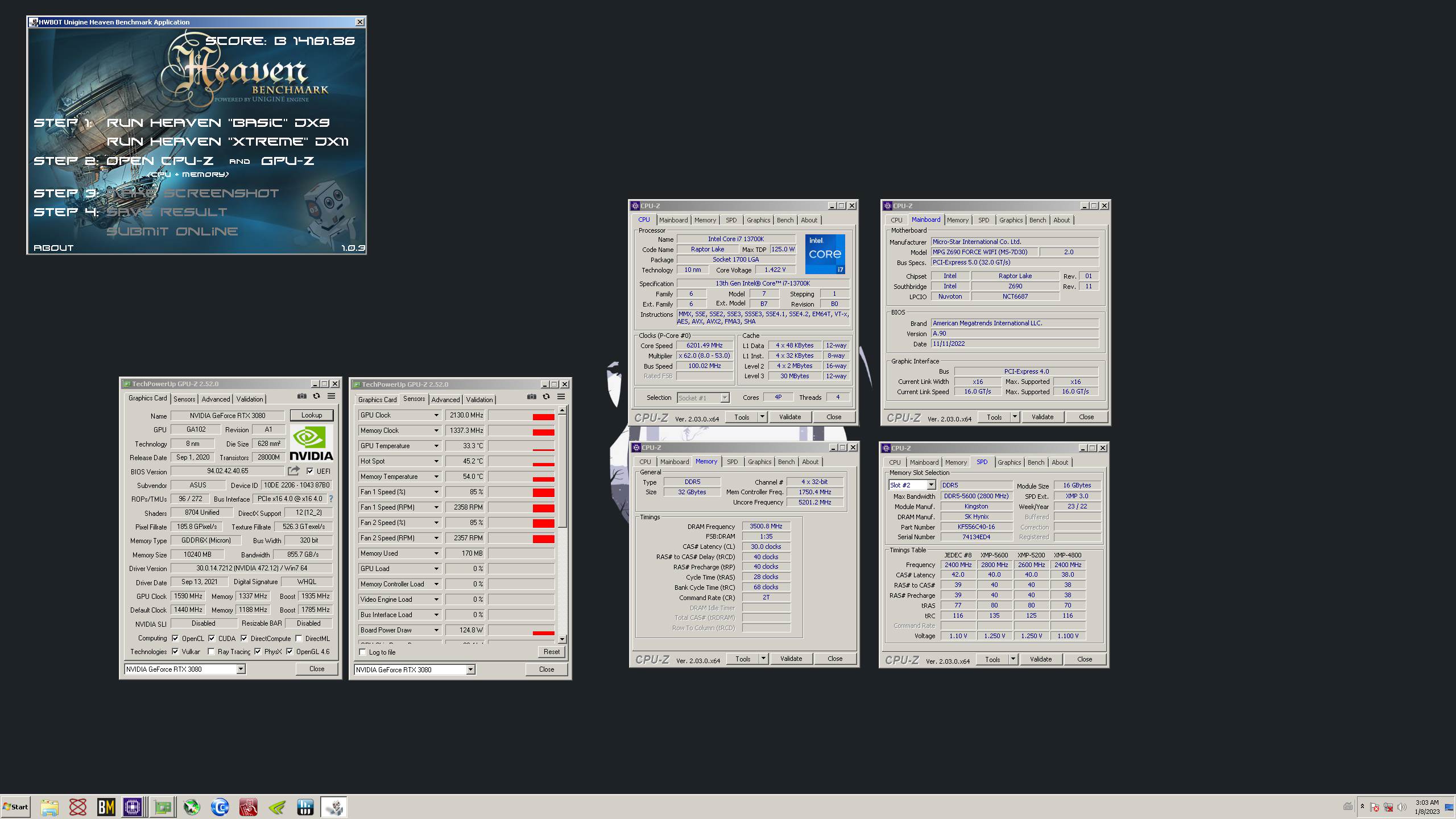Click the red atom icon in taskbar
Screen dimensions: 1456x819
pos(78,807)
